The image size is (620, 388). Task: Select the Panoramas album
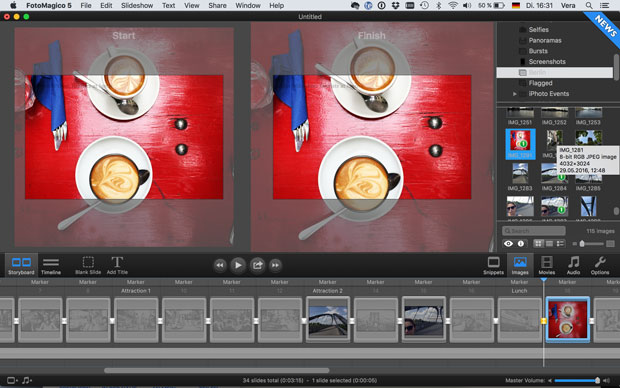544,40
